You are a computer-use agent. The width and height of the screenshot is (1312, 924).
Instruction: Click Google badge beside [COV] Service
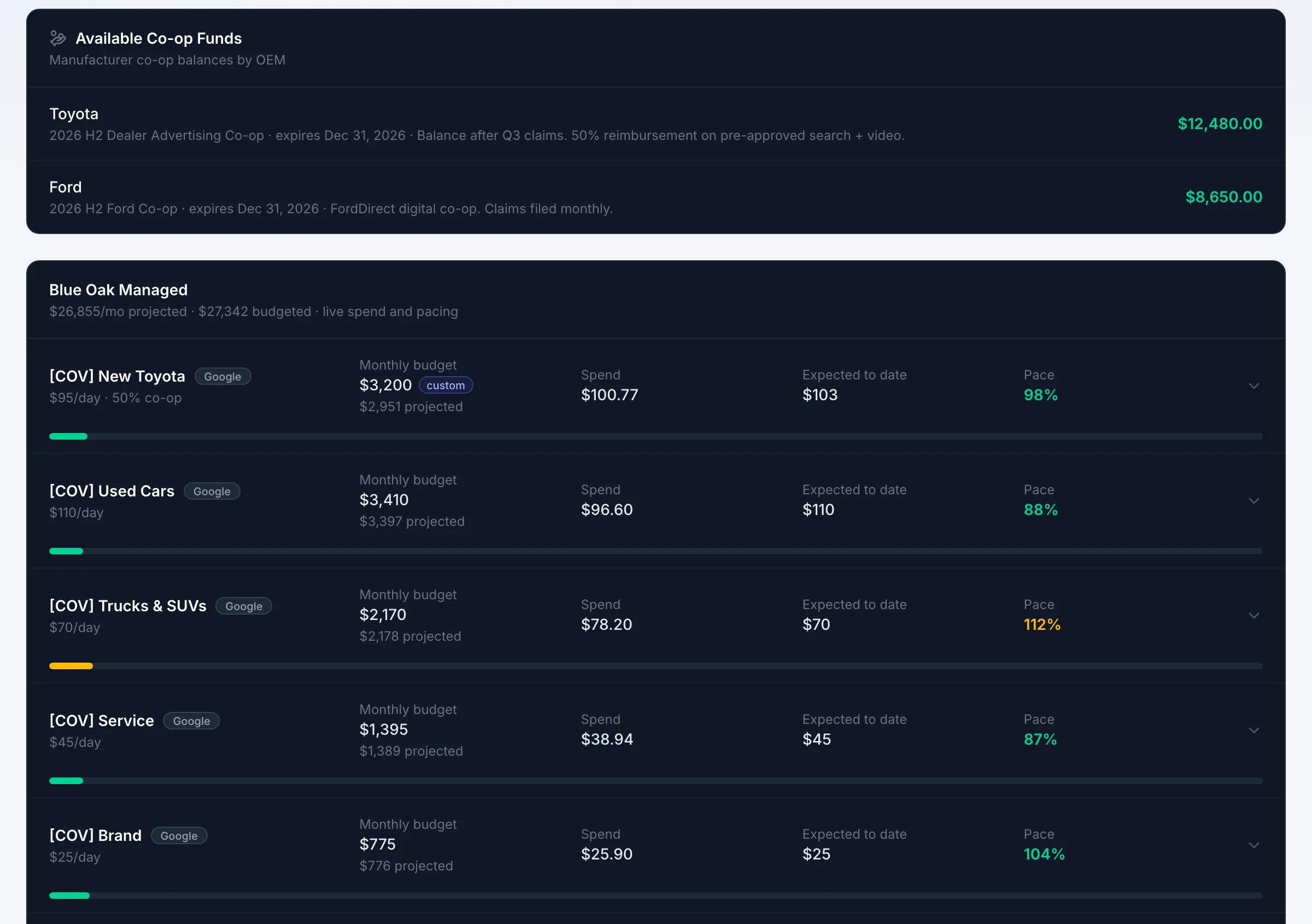coord(191,721)
